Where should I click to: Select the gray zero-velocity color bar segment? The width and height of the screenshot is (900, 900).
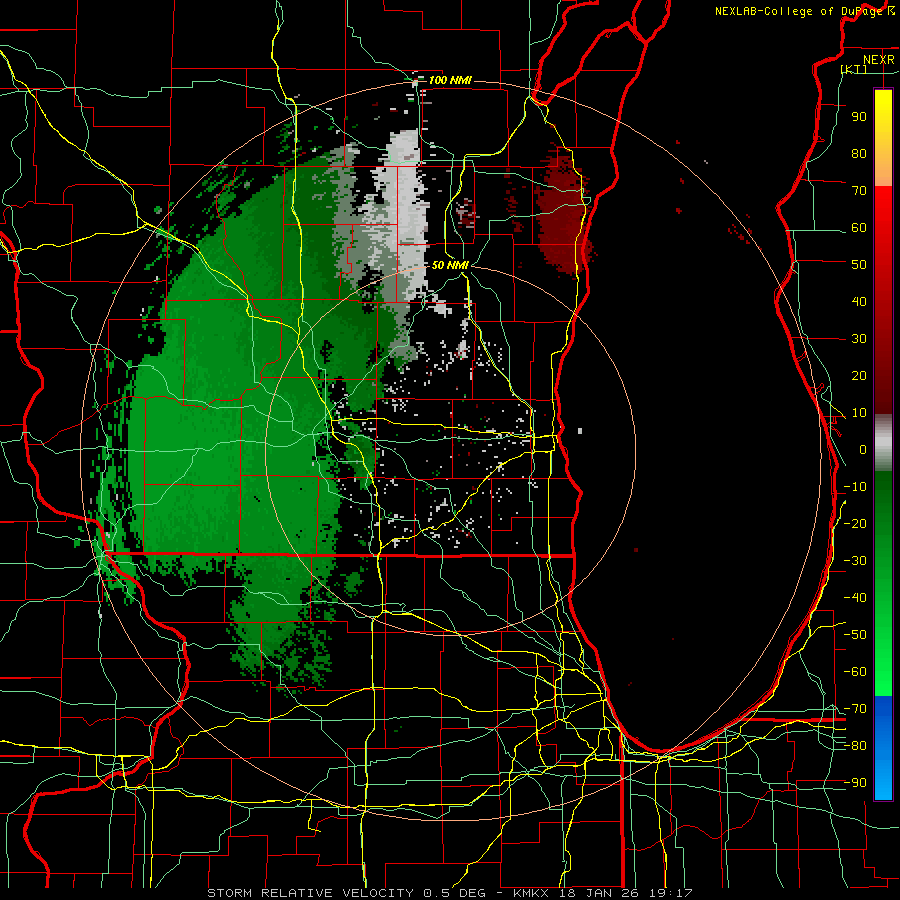point(883,442)
